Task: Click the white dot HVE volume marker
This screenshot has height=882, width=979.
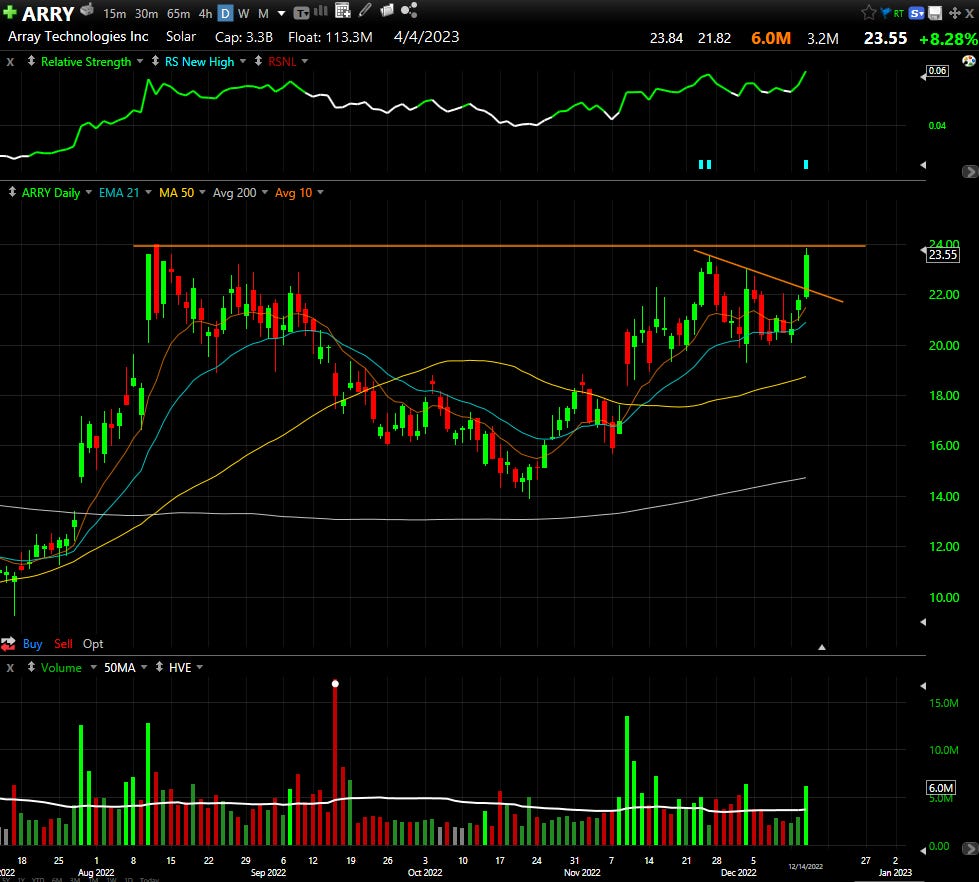Action: 335,684
